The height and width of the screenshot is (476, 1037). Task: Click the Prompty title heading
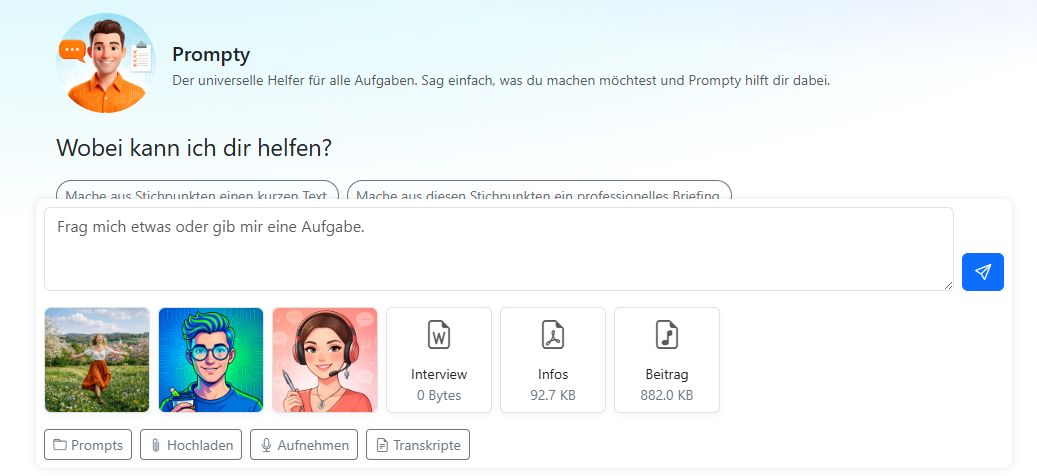tap(211, 54)
